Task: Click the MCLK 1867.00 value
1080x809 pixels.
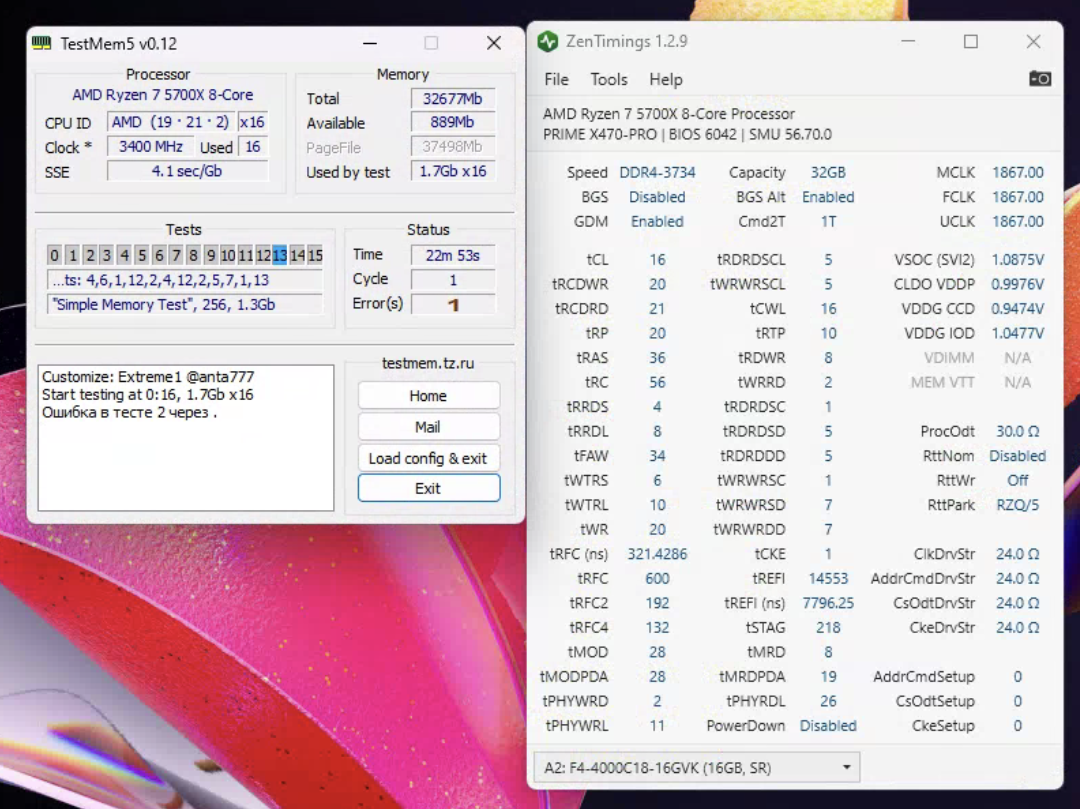Action: pyautogui.click(x=1017, y=172)
